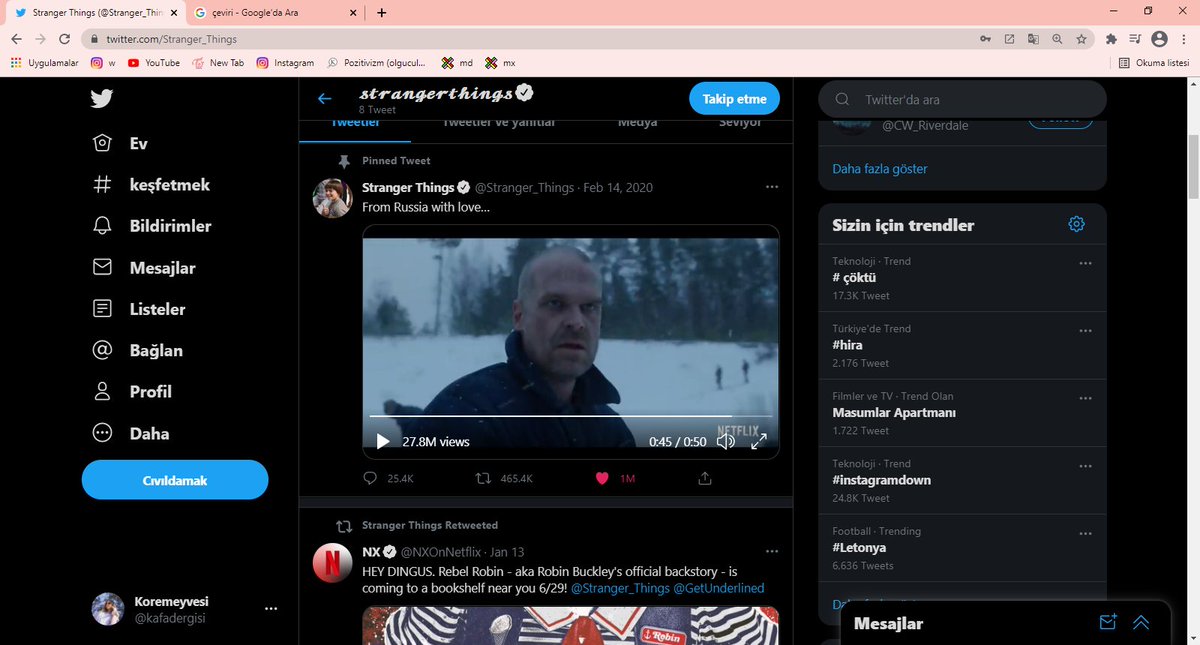Screen dimensions: 1200x645
Task: Open Stranger Things avatar on pinned tweet
Action: (x=332, y=198)
